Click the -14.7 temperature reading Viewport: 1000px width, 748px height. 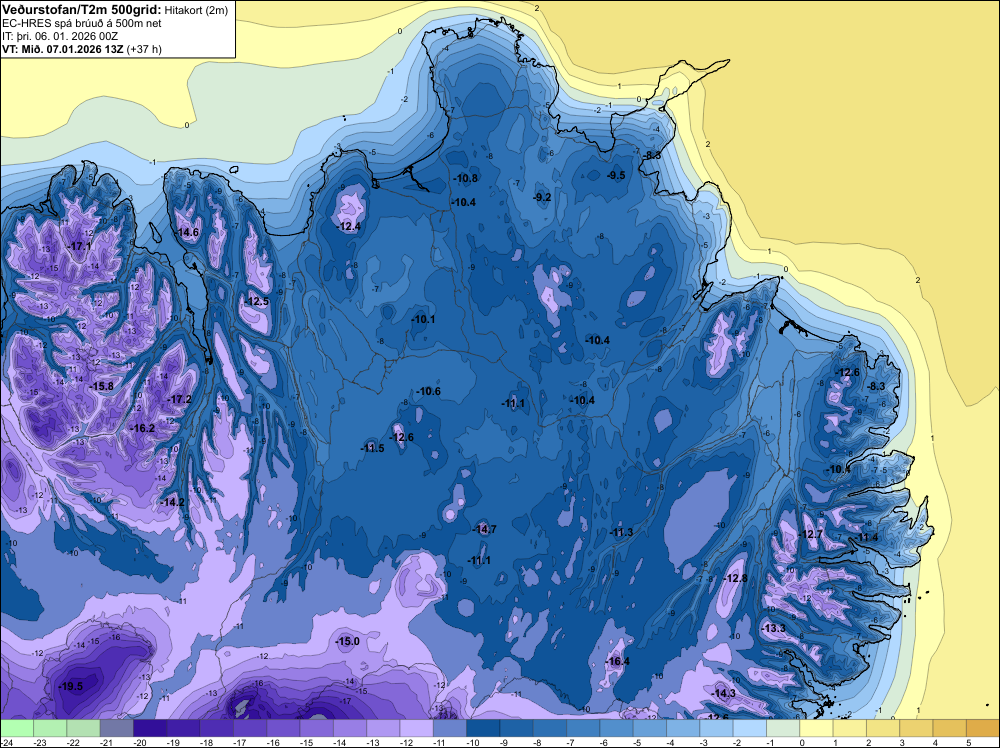[x=484, y=529]
